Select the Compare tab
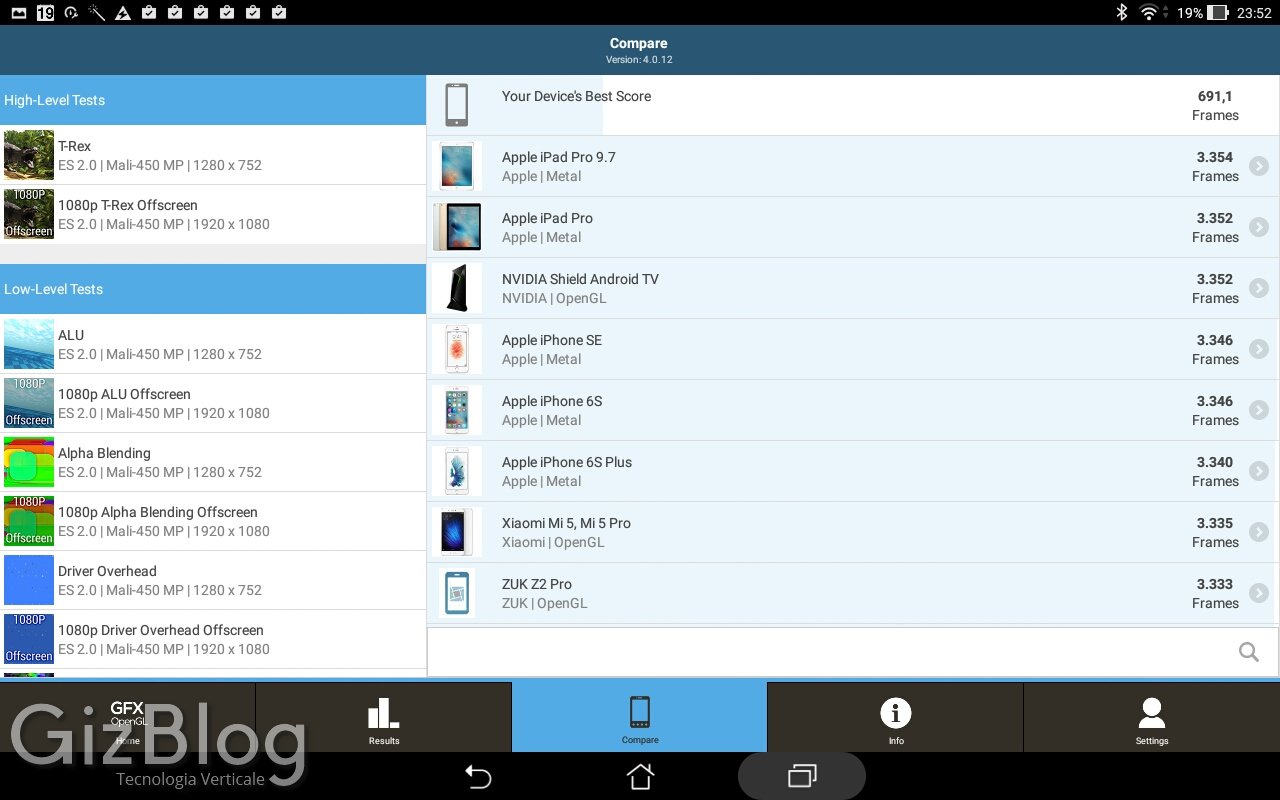Screen dimensions: 1280x800 (x=640, y=717)
